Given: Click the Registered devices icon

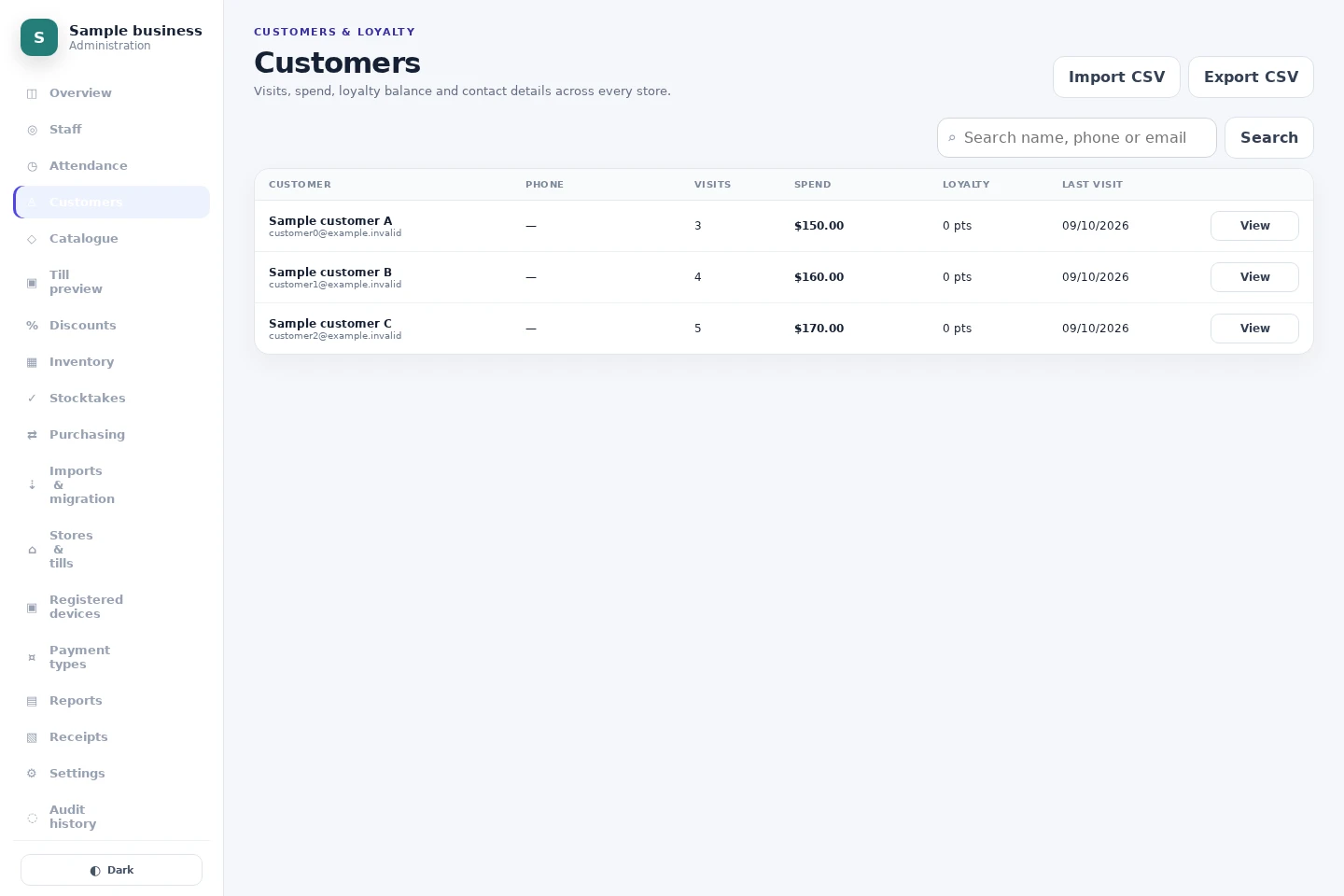Looking at the screenshot, I should coord(32,608).
